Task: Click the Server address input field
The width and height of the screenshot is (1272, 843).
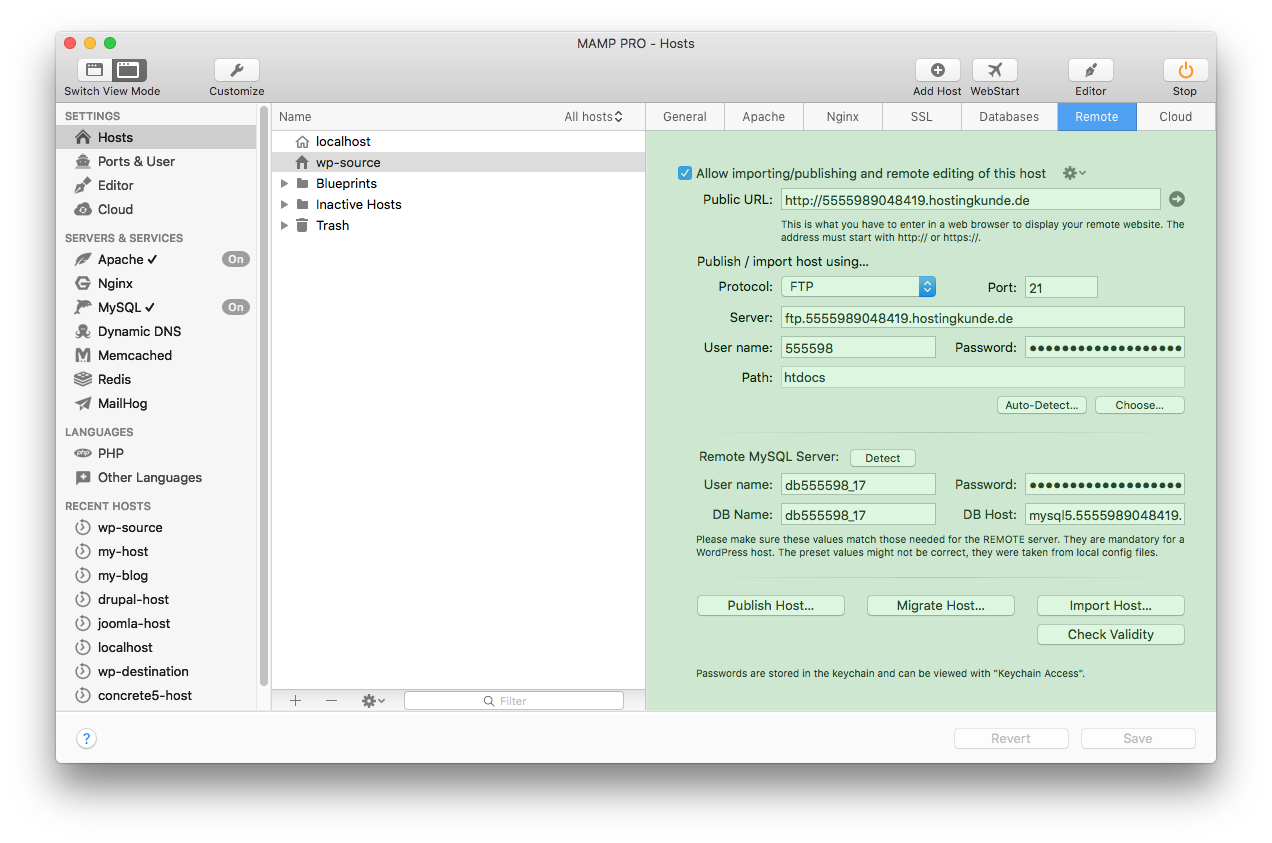Action: click(982, 318)
